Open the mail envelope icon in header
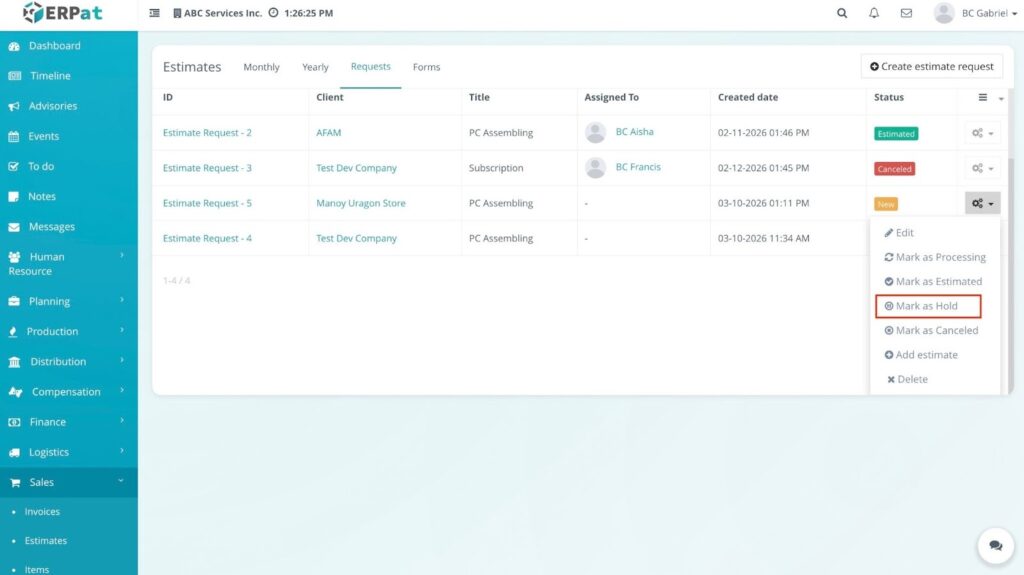This screenshot has width=1024, height=575. 906,13
